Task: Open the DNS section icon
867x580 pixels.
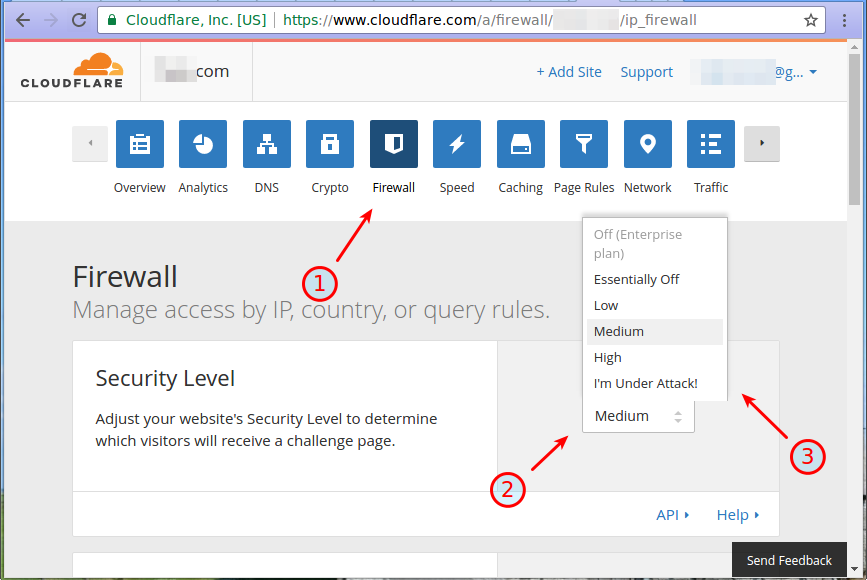Action: [x=267, y=144]
